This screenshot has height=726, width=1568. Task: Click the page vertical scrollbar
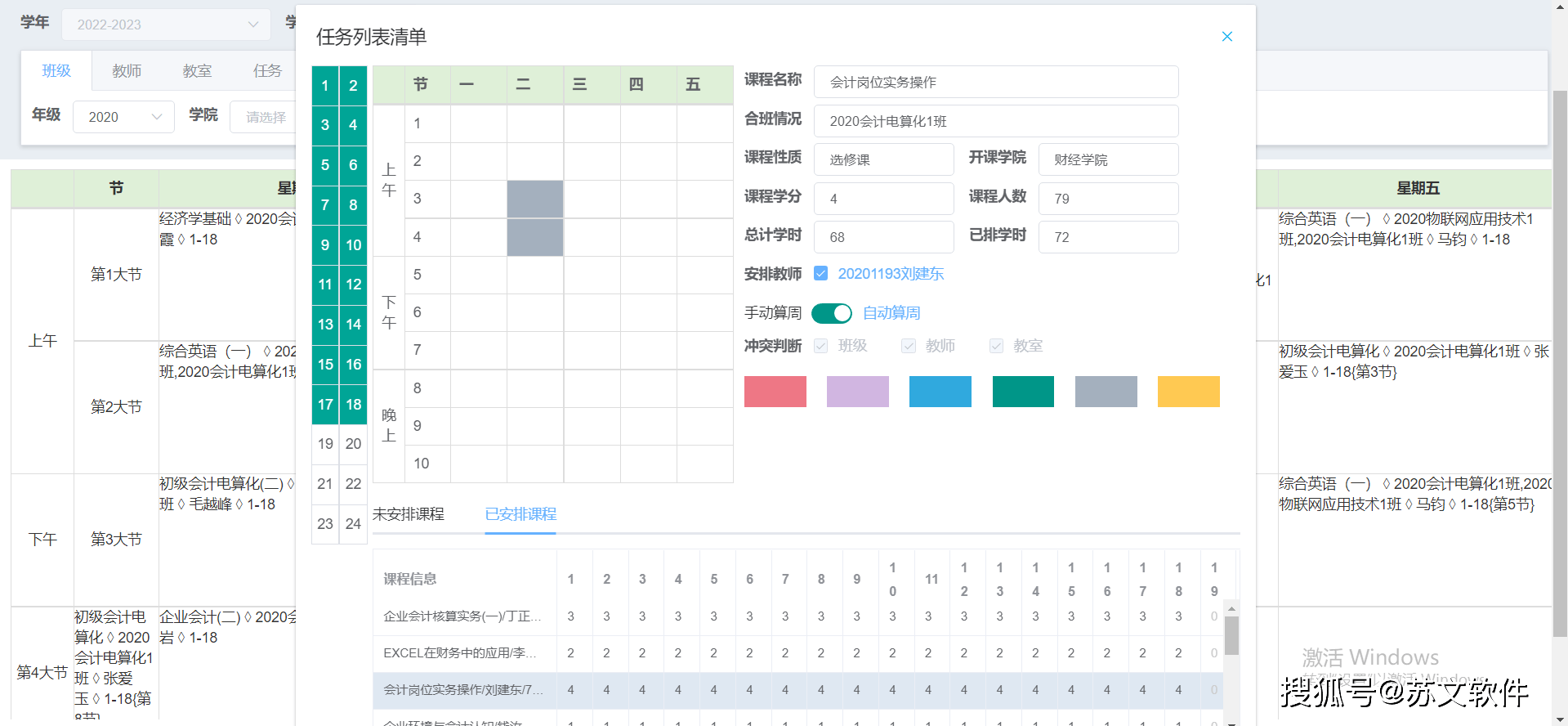(1560, 364)
